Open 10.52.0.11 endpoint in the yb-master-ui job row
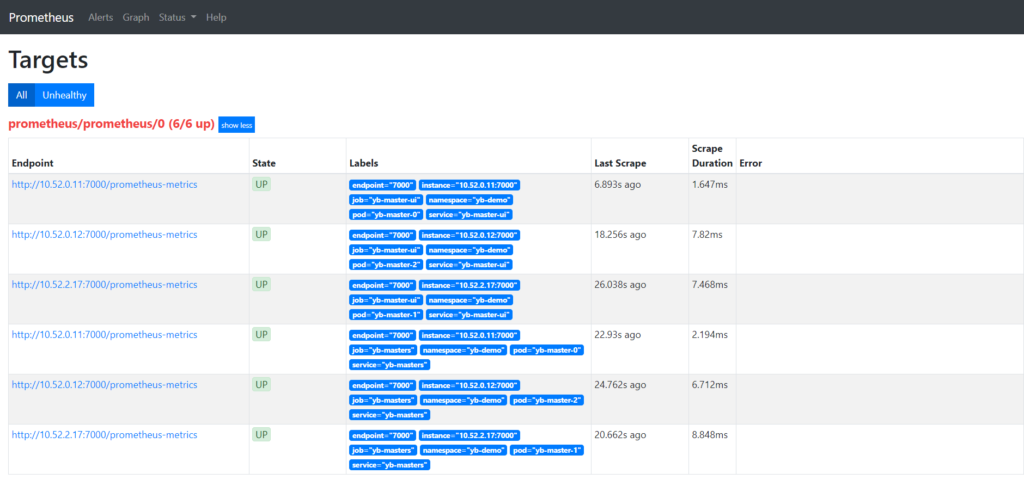Image resolution: width=1024 pixels, height=486 pixels. (104, 184)
